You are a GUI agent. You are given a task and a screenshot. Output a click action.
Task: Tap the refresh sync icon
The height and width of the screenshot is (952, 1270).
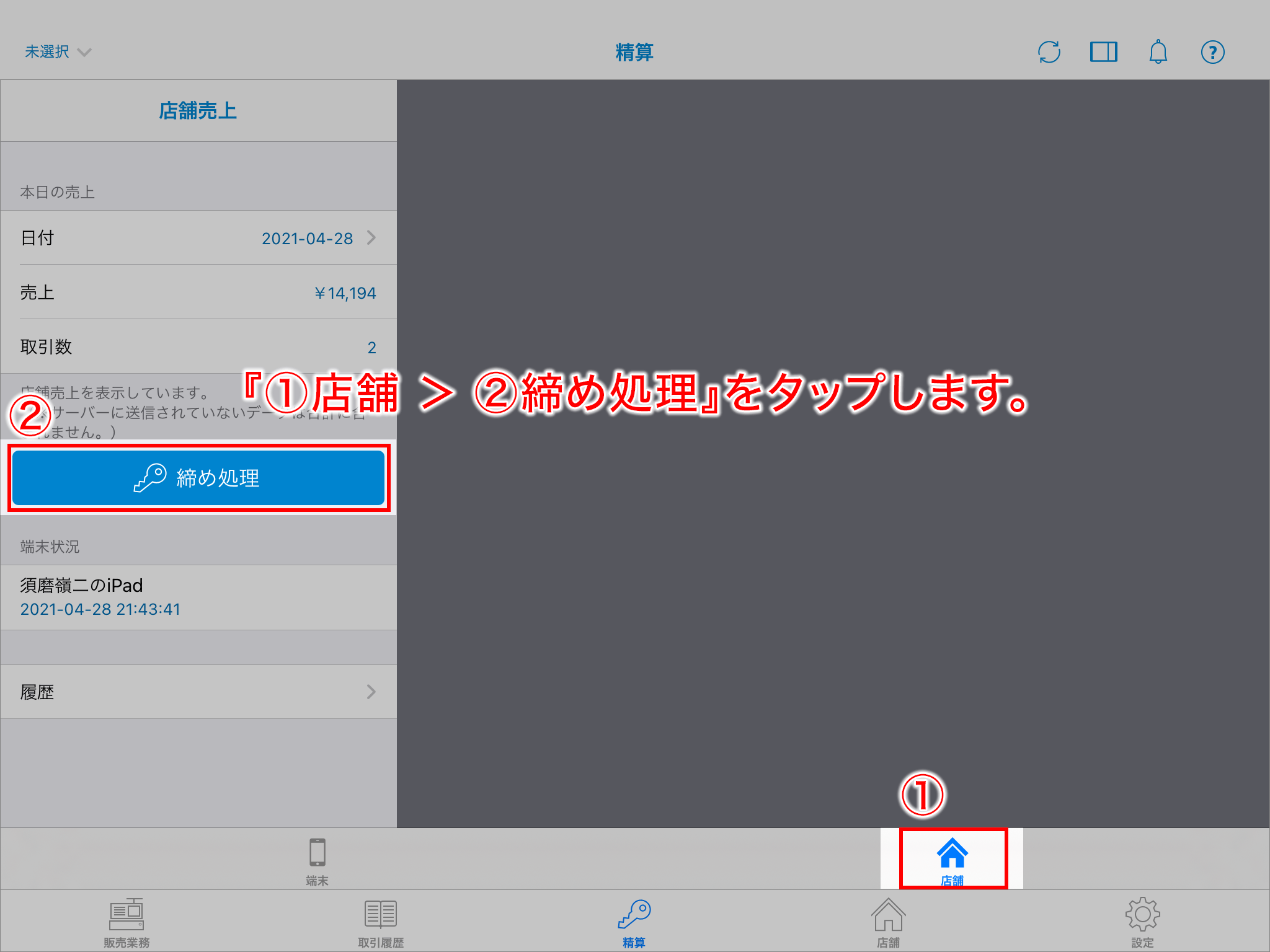pyautogui.click(x=1049, y=52)
